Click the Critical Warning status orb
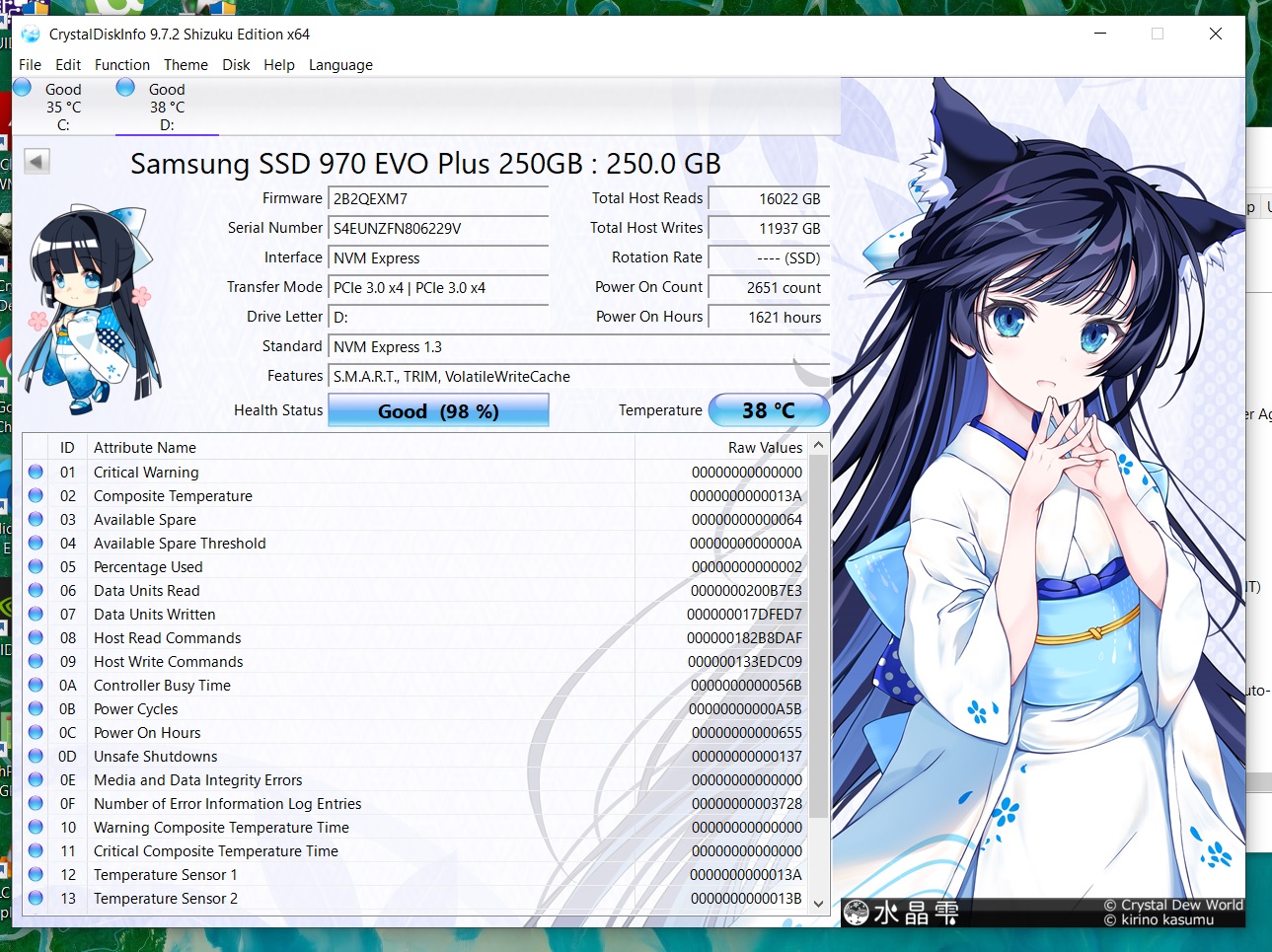 (36, 473)
